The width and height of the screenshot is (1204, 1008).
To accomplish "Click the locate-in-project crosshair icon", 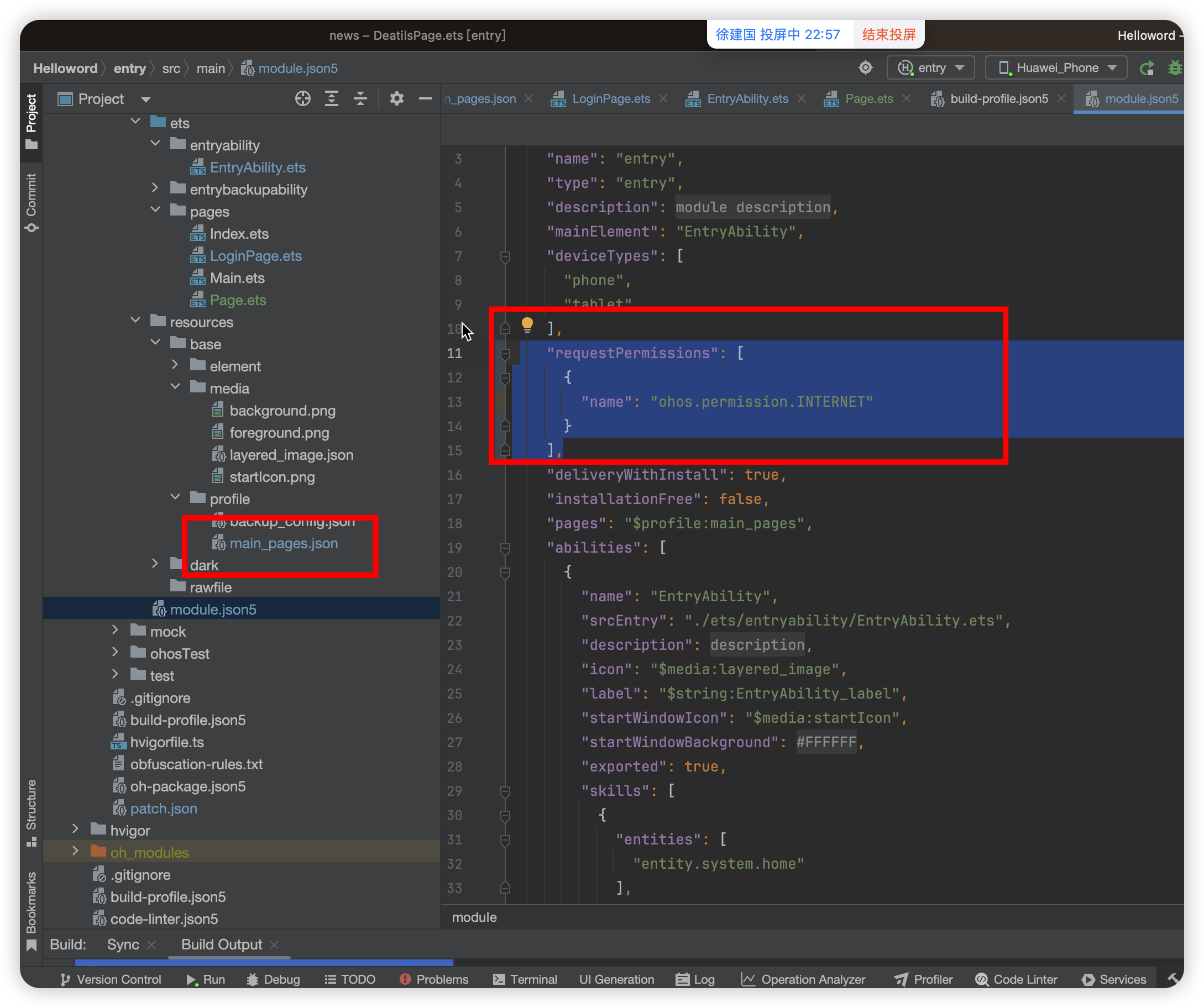I will (303, 98).
